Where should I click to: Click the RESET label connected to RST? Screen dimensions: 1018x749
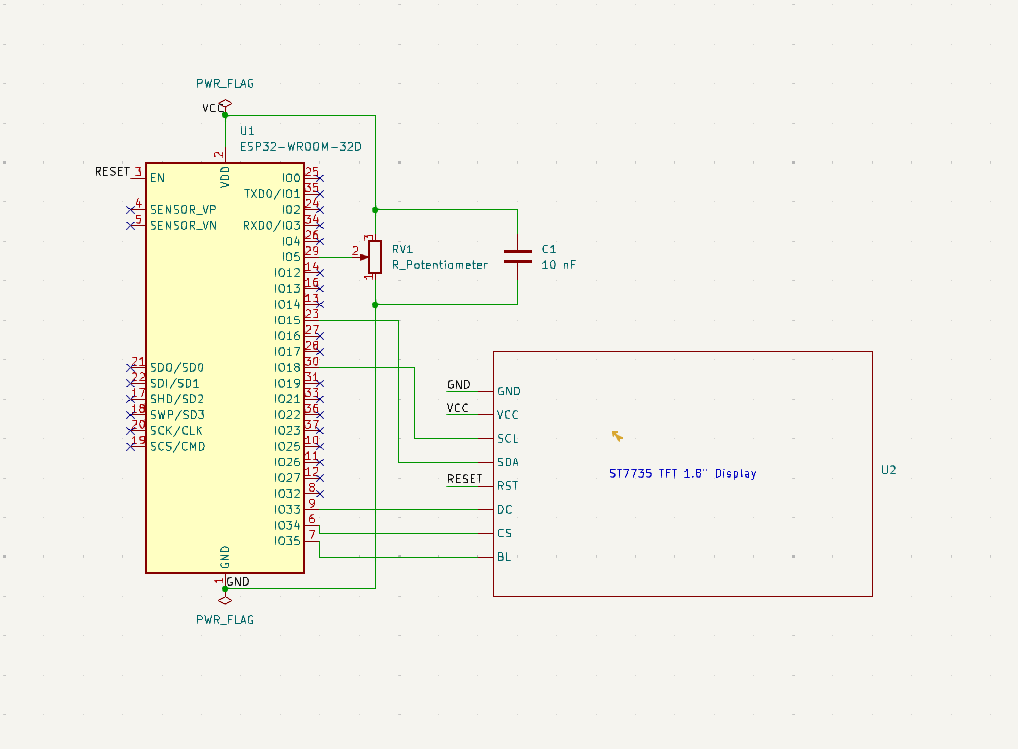[x=465, y=479]
